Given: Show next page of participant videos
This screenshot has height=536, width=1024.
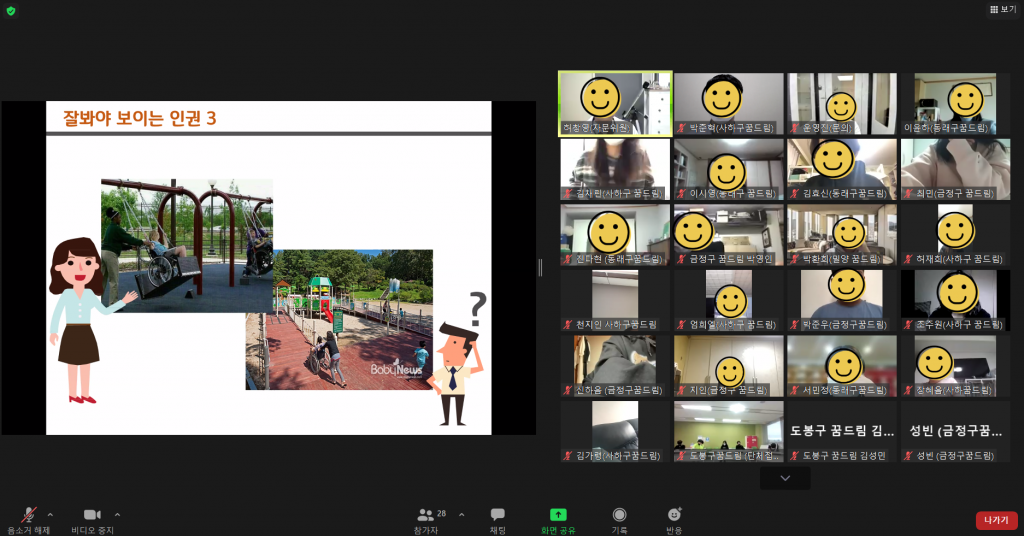Looking at the screenshot, I should 785,478.
